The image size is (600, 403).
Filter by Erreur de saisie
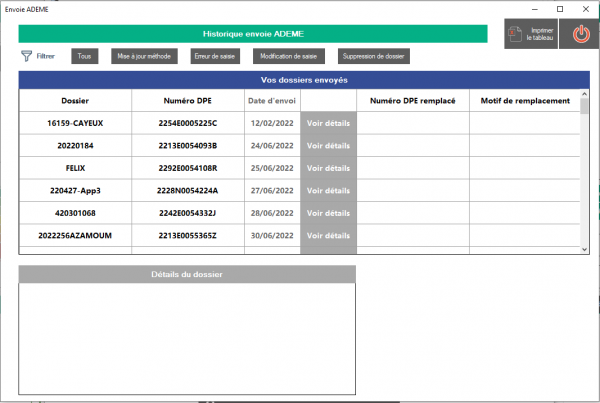click(x=213, y=56)
